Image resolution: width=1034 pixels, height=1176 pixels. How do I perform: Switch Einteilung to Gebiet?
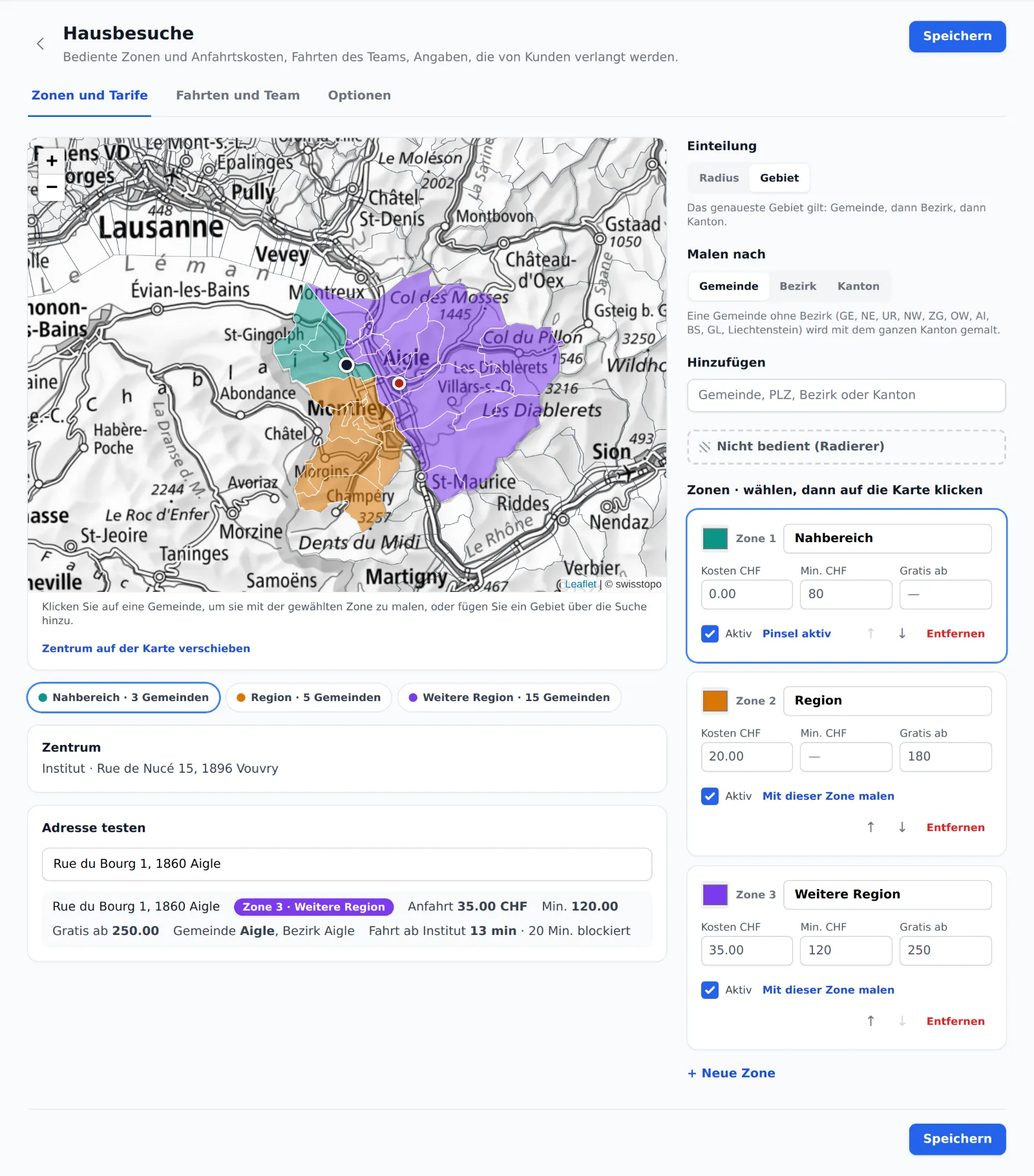pos(779,178)
